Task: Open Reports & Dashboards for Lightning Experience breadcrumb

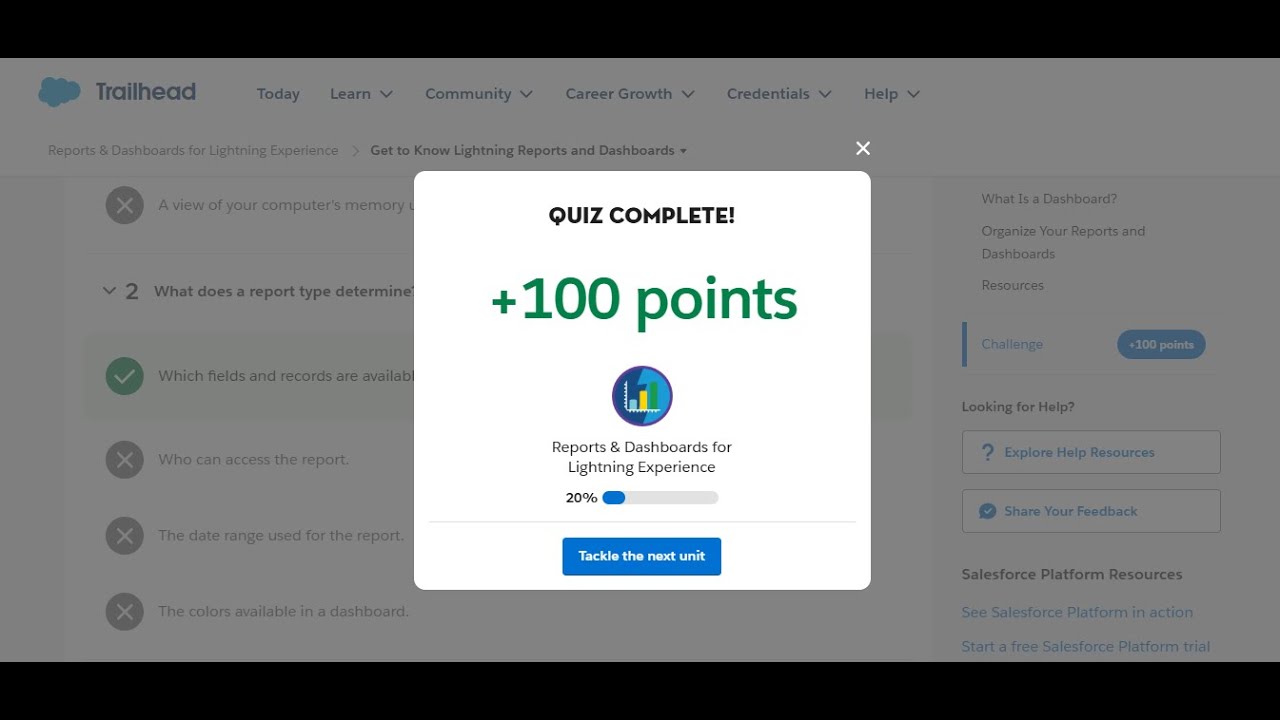Action: tap(193, 151)
